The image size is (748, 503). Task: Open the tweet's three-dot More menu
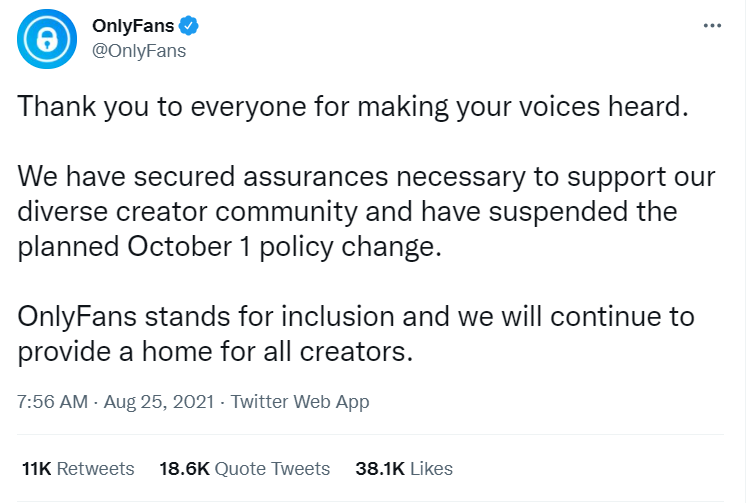point(712,26)
